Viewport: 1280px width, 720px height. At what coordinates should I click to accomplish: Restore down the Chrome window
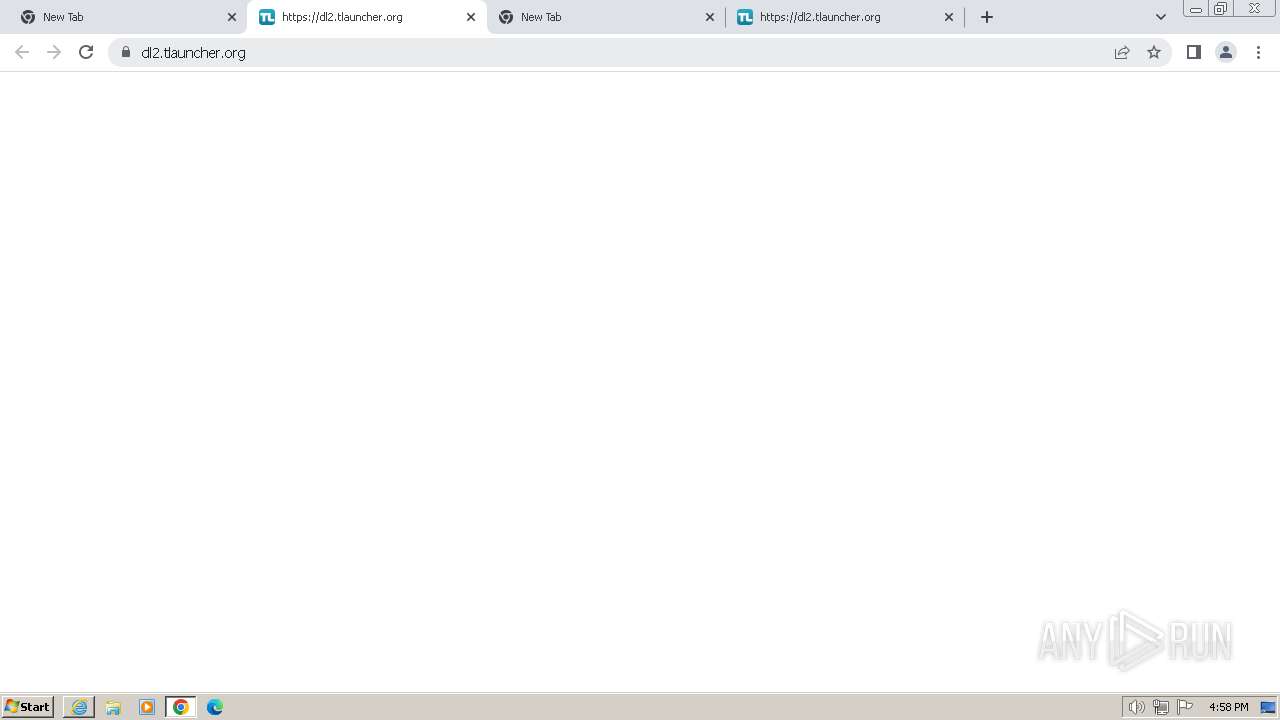[x=1221, y=9]
